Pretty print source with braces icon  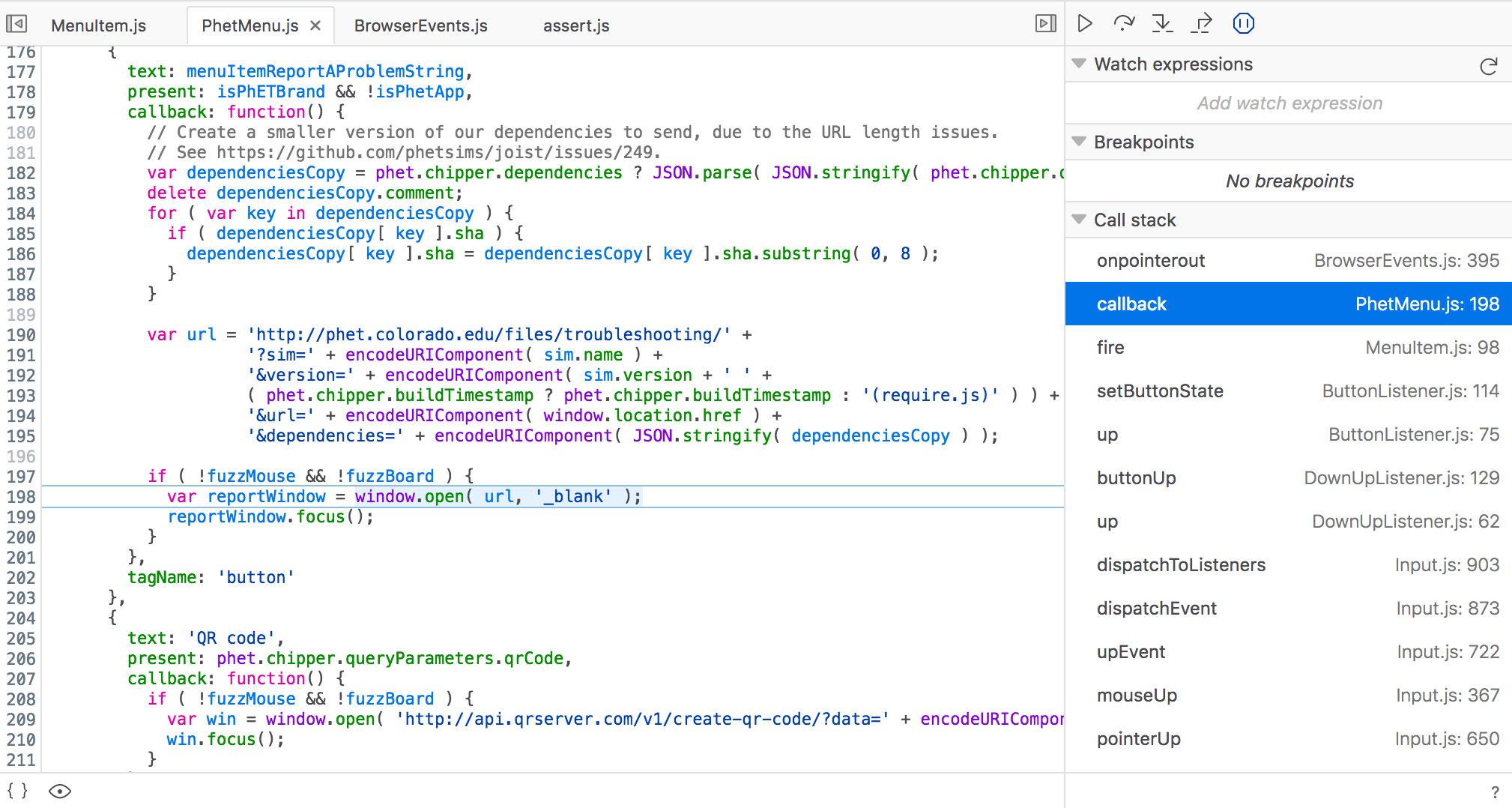coord(17,791)
